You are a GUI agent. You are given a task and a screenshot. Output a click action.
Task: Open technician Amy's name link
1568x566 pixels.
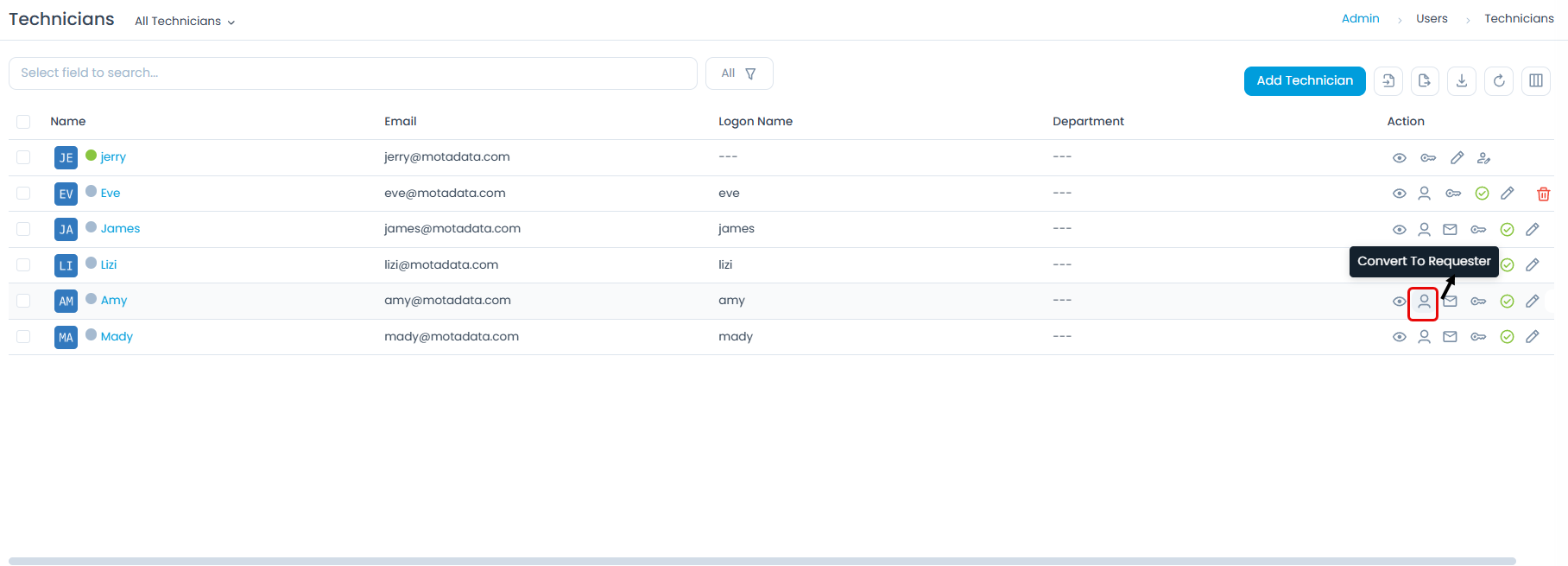(x=114, y=300)
